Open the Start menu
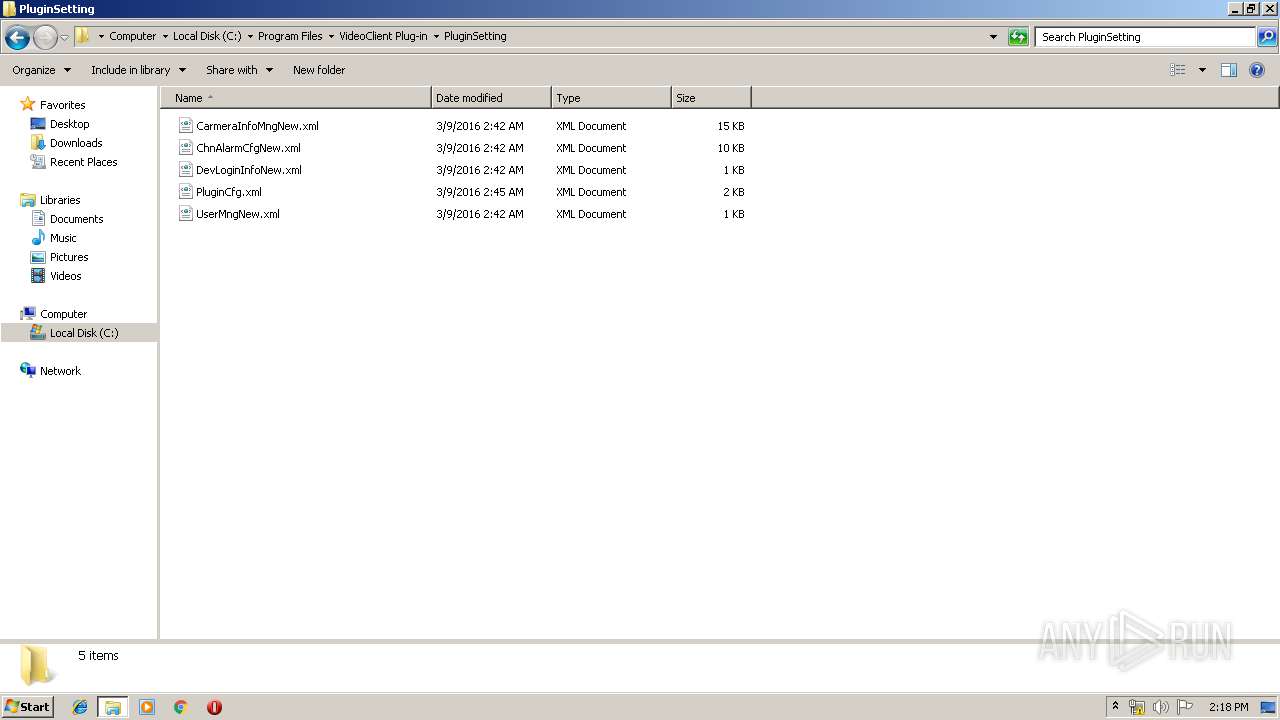 [x=27, y=706]
